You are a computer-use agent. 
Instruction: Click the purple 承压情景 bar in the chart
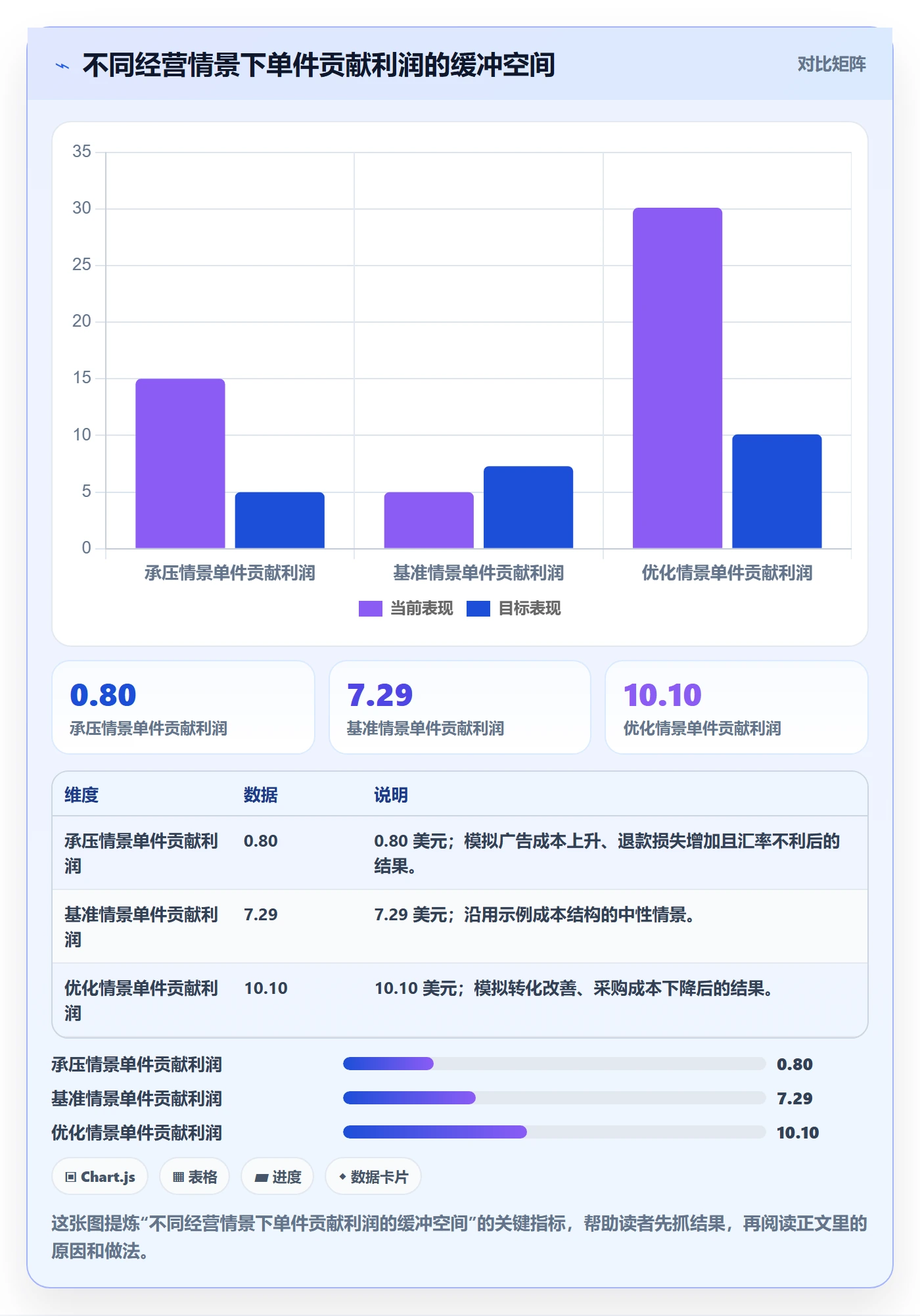click(x=180, y=463)
